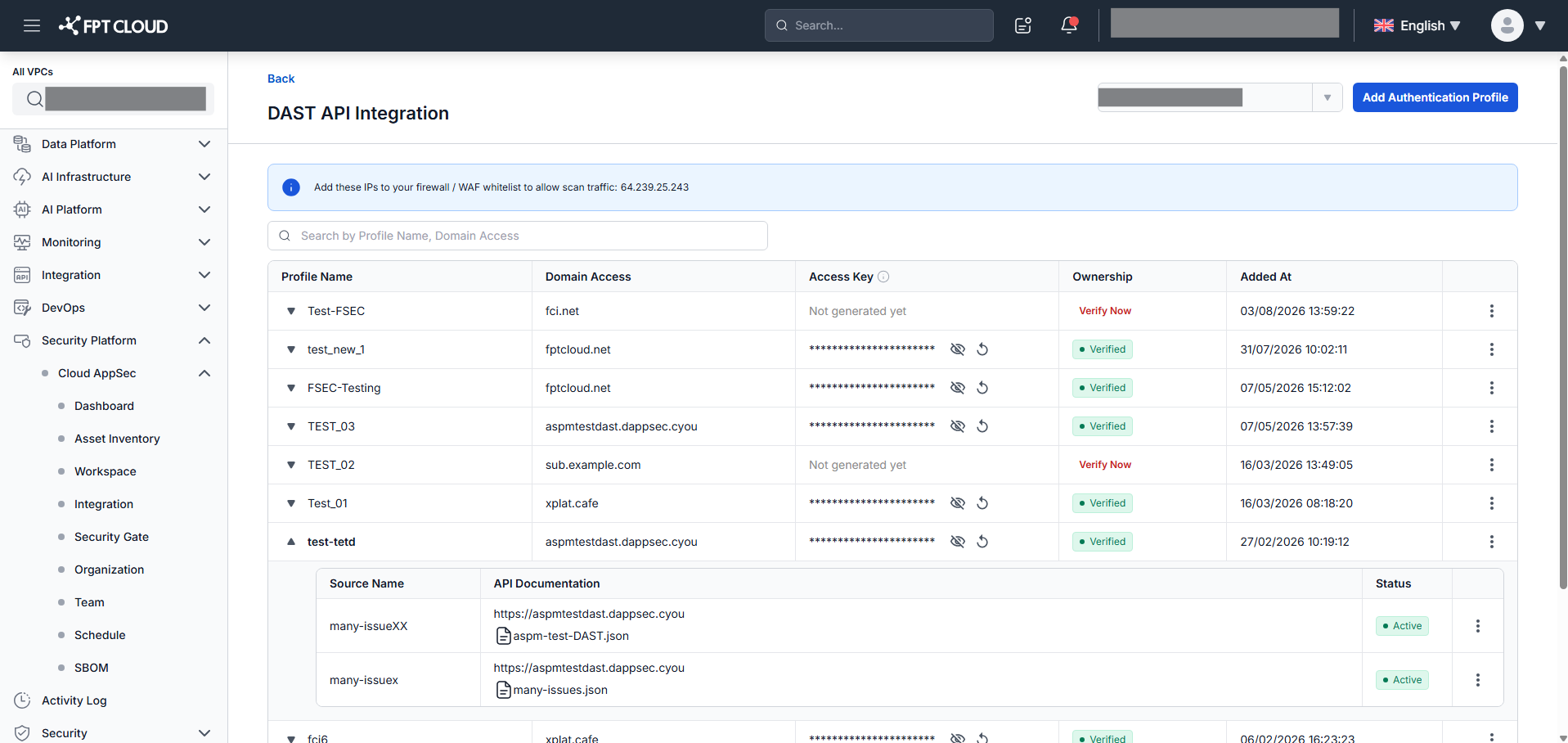Open actions menu for many-issueXX source
This screenshot has width=1568, height=743.
[1478, 626]
